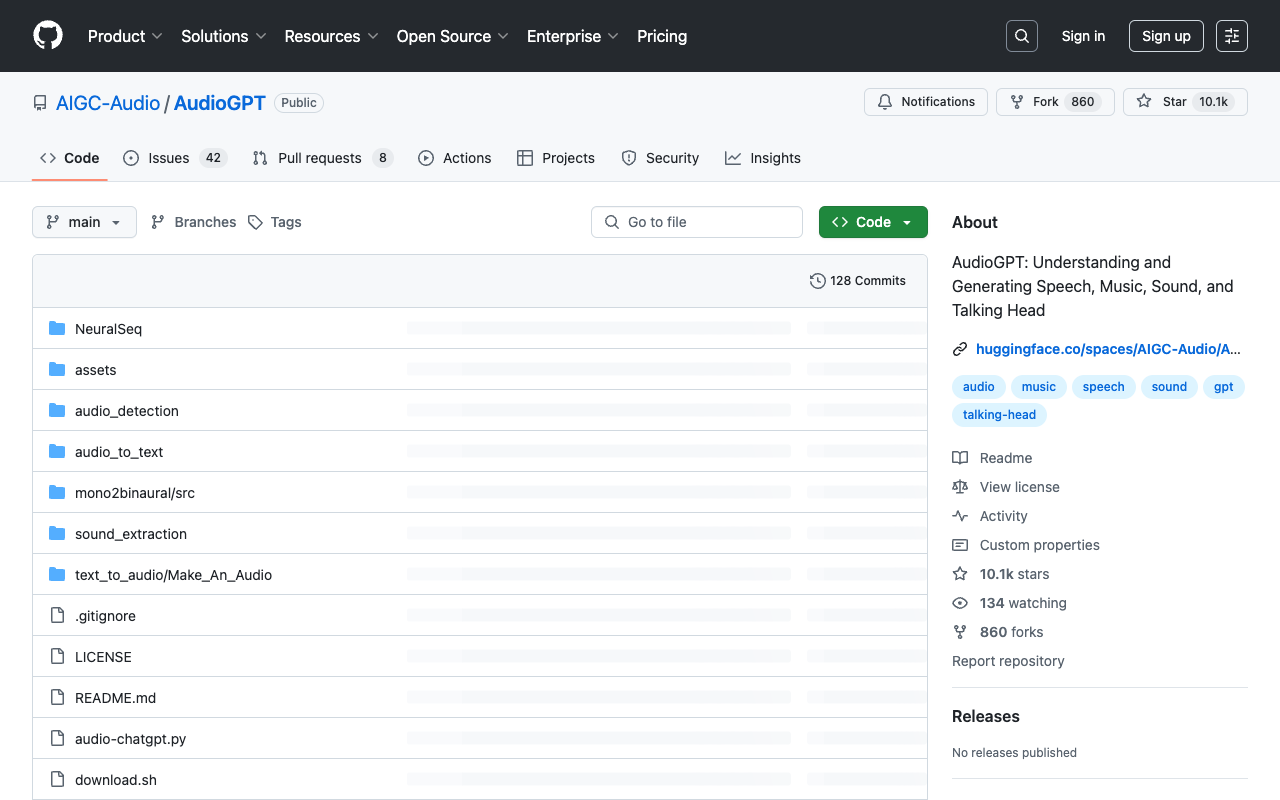Click the Readme book icon
This screenshot has width=1280, height=800.
(960, 458)
